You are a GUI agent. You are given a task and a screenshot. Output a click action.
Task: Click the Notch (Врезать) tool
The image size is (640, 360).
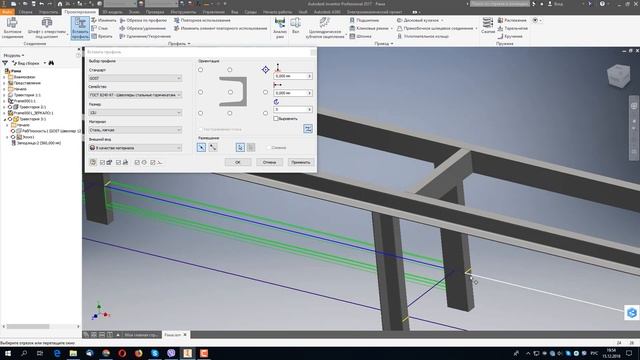pos(102,36)
